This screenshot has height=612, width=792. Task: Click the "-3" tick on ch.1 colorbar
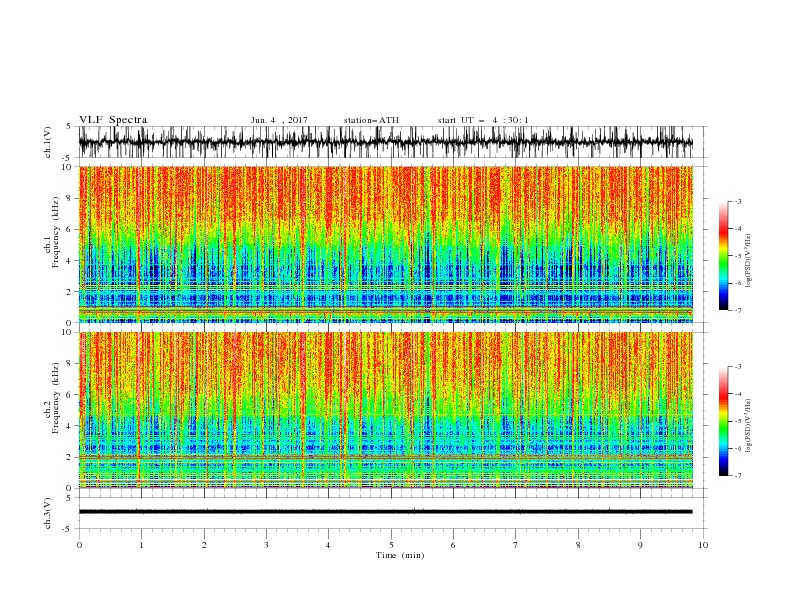point(737,201)
